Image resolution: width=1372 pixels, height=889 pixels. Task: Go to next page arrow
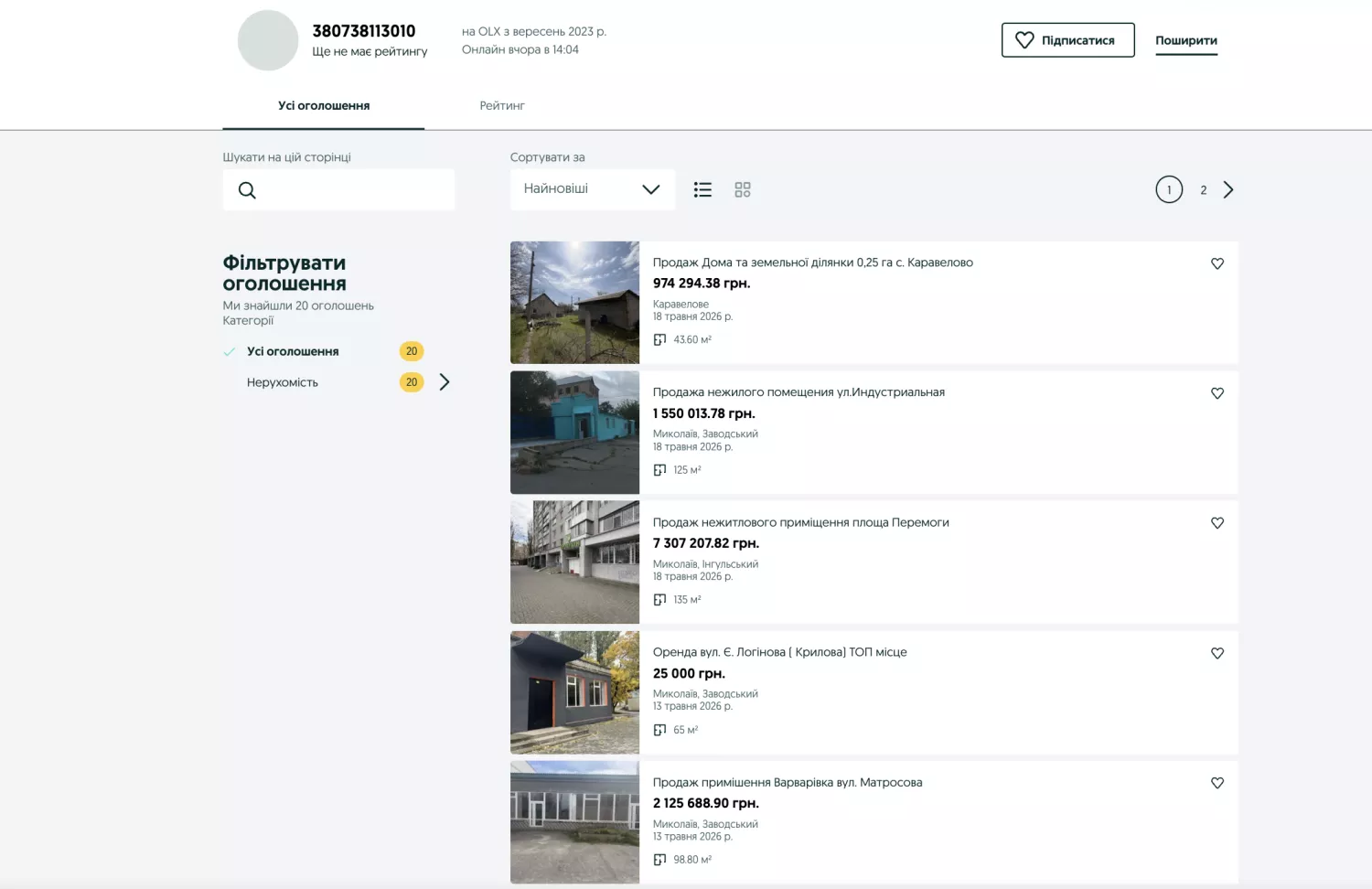pyautogui.click(x=1228, y=189)
